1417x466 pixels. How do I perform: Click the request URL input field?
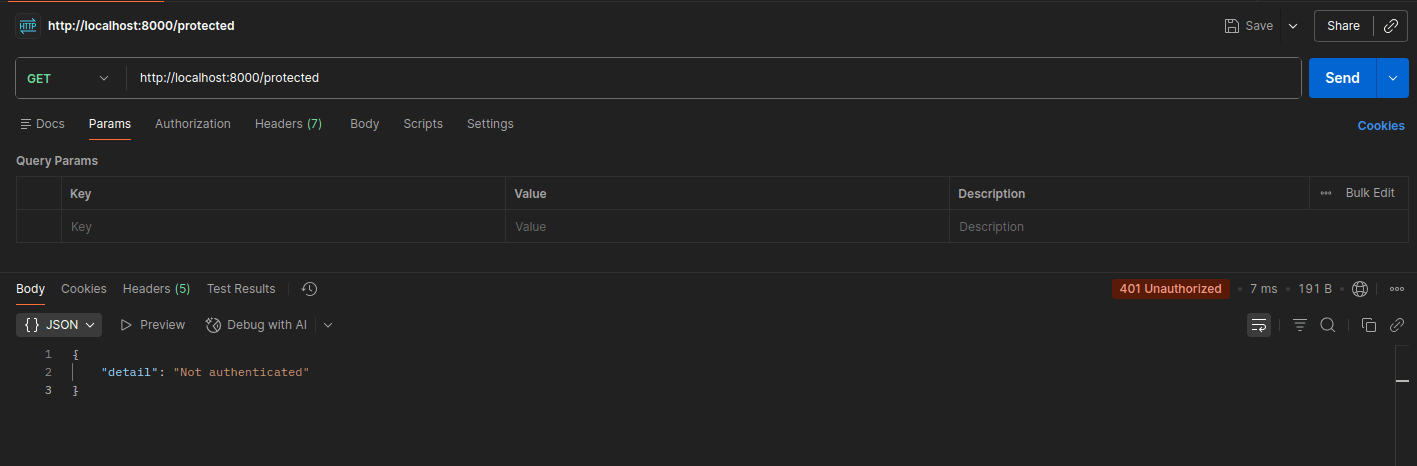tap(713, 78)
